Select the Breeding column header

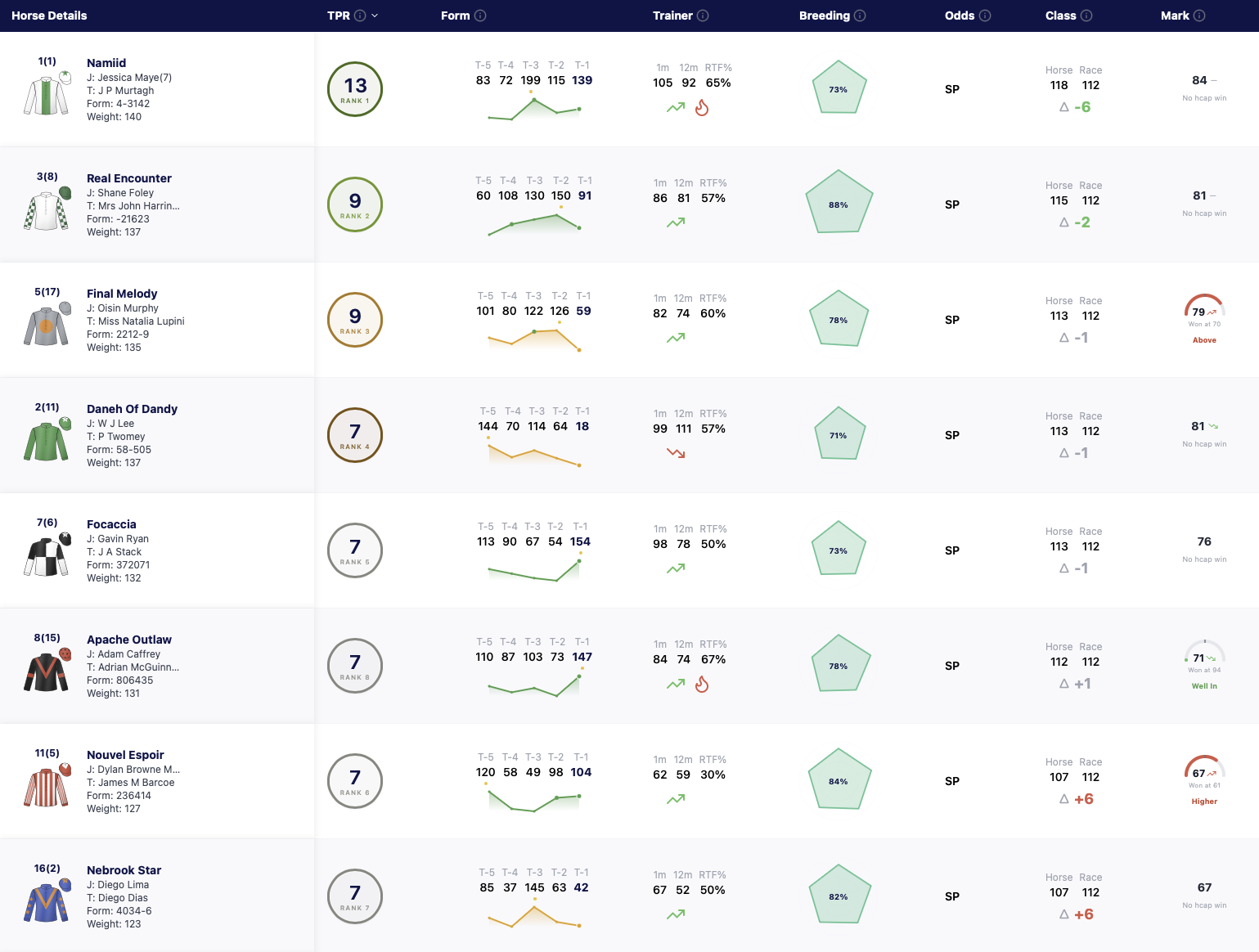coord(825,16)
